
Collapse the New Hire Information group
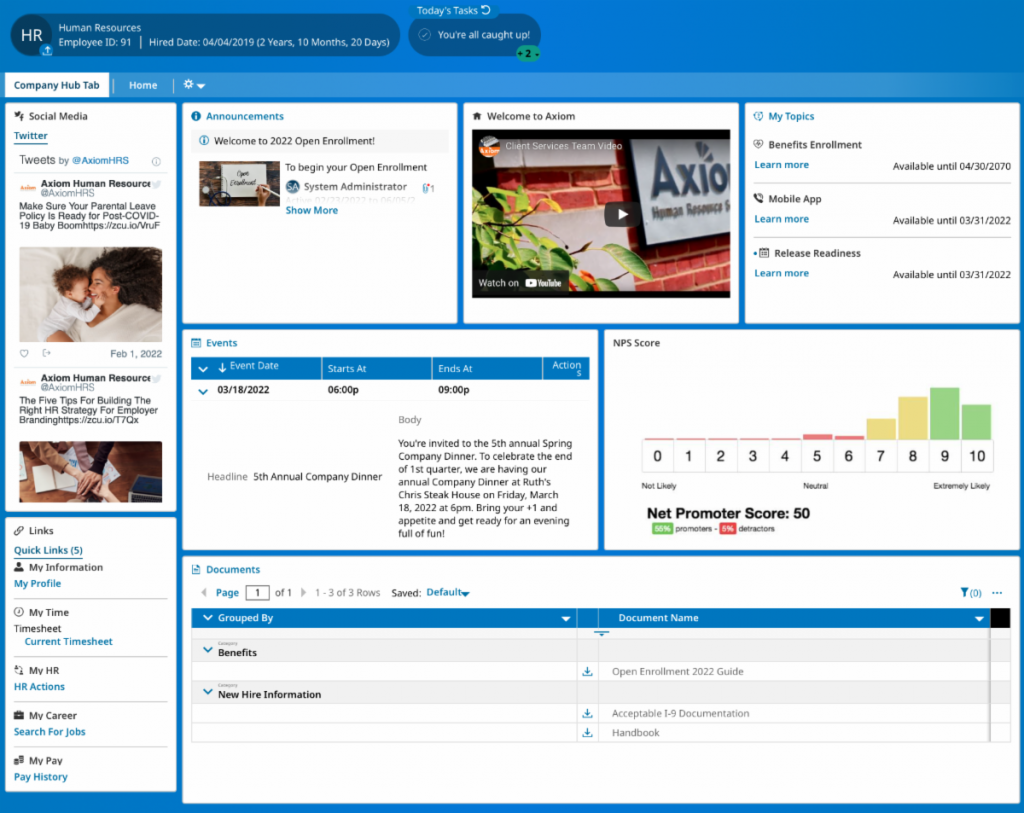click(207, 691)
